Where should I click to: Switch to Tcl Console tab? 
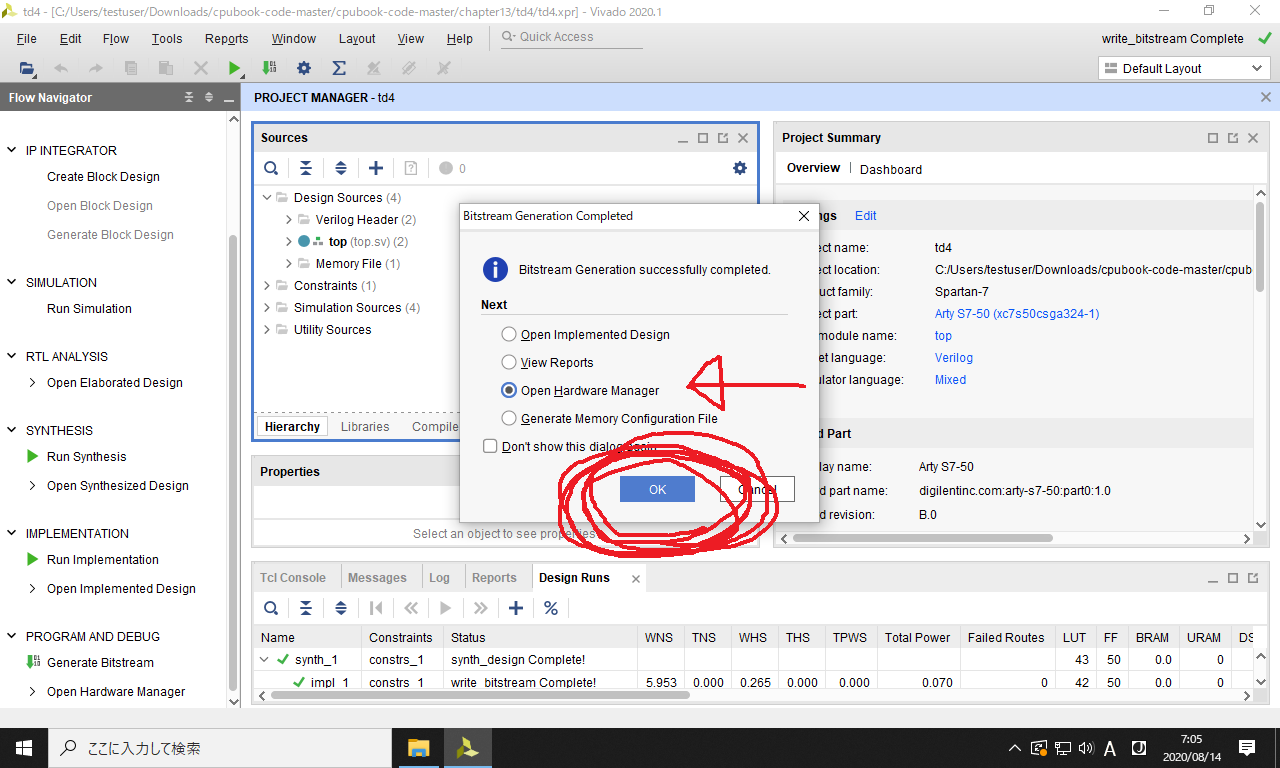(293, 578)
